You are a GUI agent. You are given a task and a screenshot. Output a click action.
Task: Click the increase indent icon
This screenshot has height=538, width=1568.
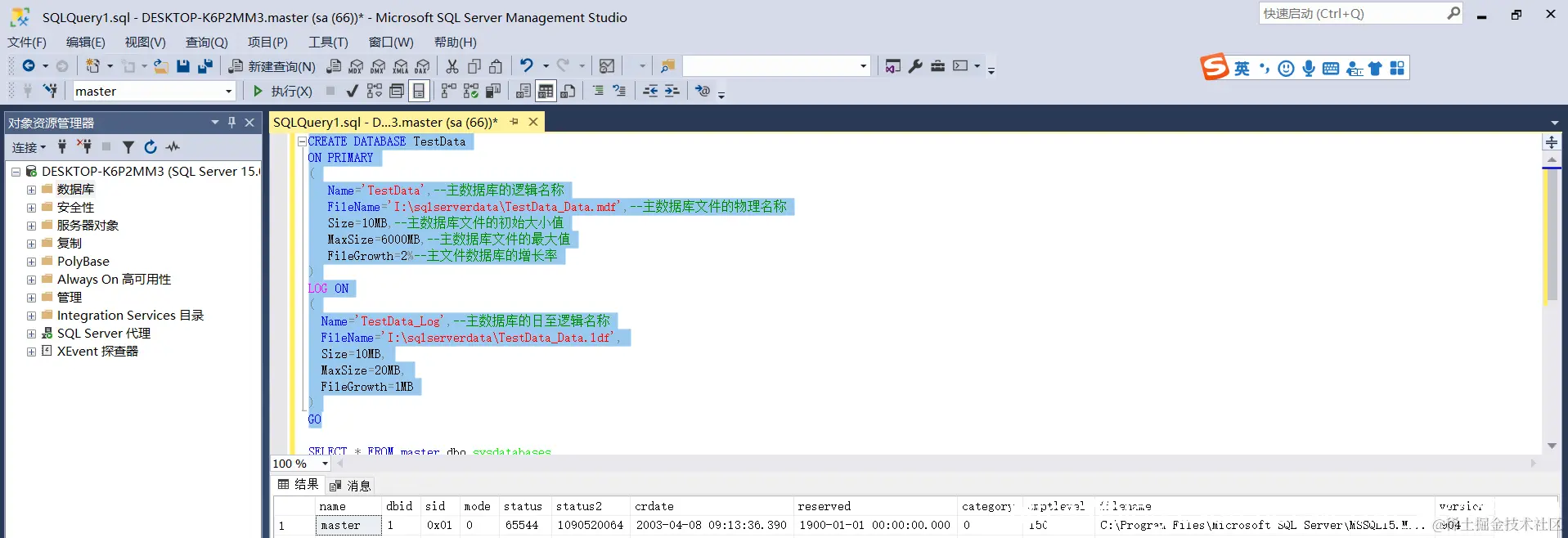coord(672,91)
